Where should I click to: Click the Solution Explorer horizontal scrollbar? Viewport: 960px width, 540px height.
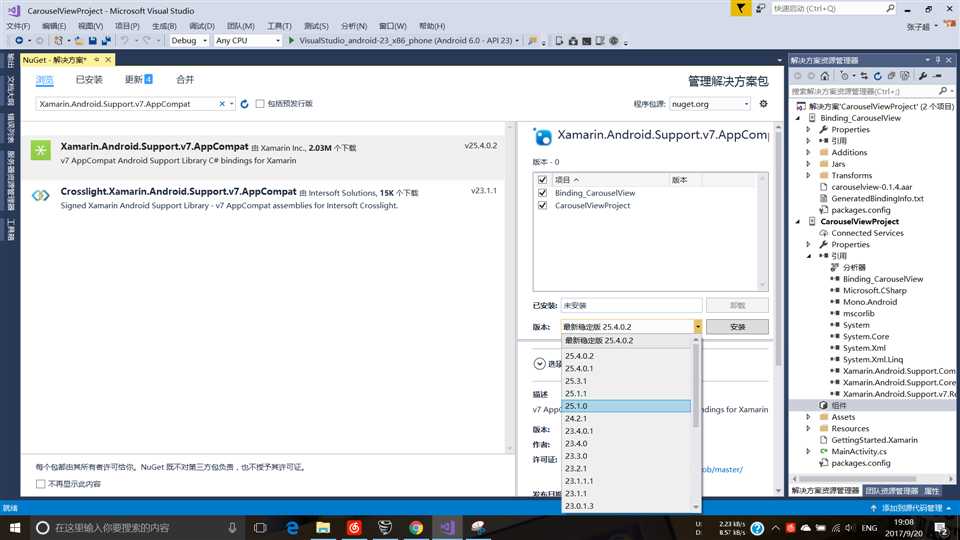[x=858, y=479]
